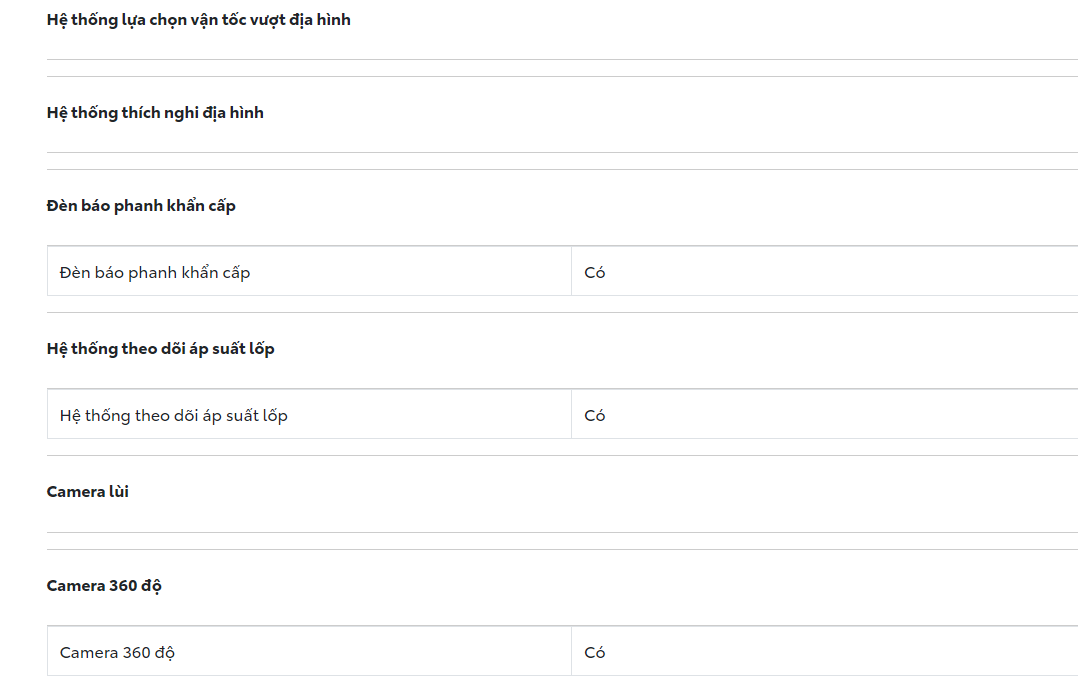Click the Camera lùi section heading
The width and height of the screenshot is (1078, 685).
click(88, 492)
